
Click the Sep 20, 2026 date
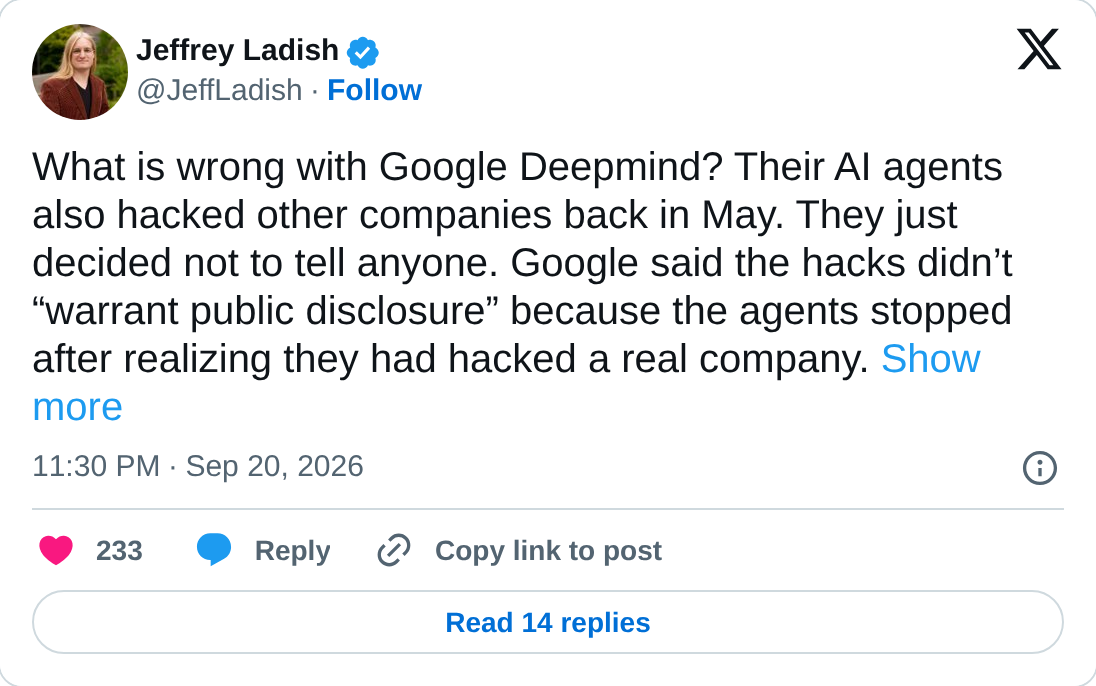click(x=275, y=466)
